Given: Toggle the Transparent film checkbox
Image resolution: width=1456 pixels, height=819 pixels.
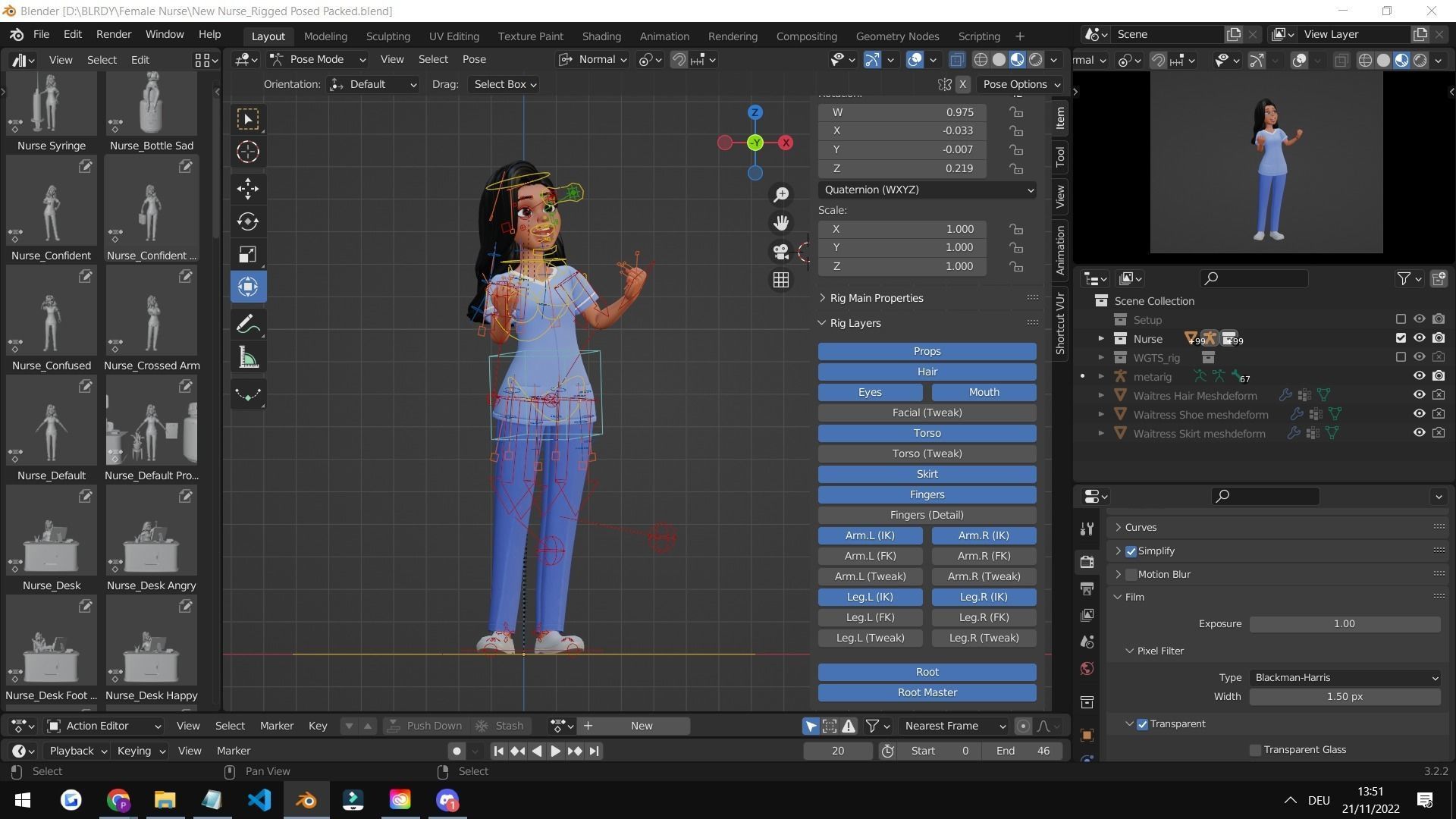Looking at the screenshot, I should [x=1142, y=724].
